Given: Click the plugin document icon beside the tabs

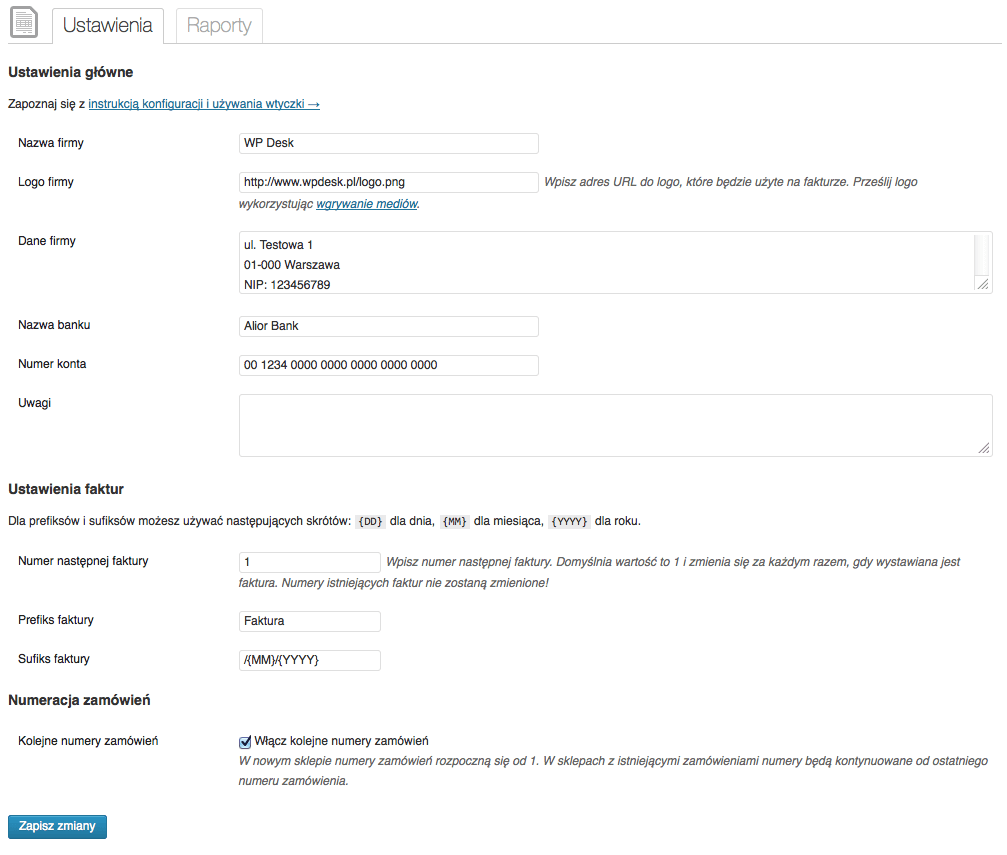Looking at the screenshot, I should [23, 23].
